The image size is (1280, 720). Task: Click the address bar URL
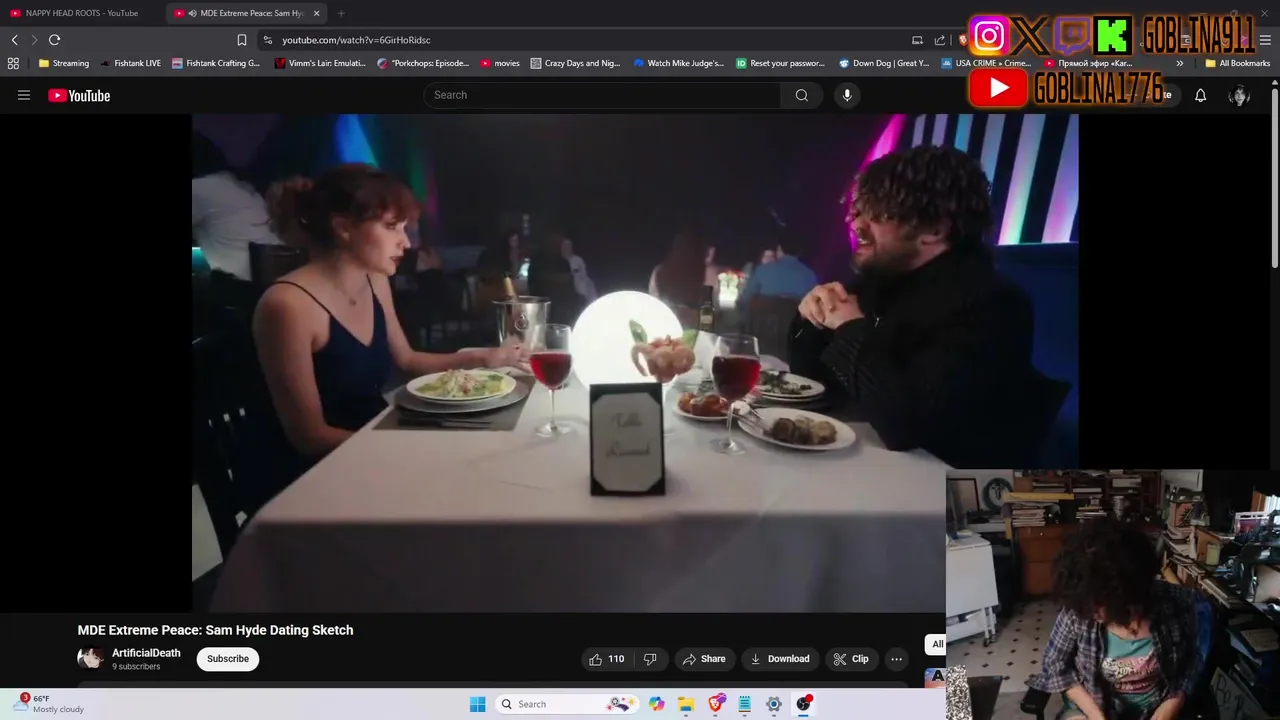click(x=356, y=40)
